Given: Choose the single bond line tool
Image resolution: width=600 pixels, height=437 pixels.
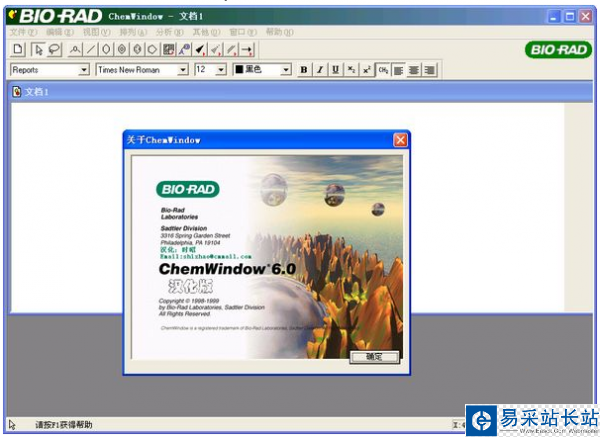Looking at the screenshot, I should tap(91, 49).
